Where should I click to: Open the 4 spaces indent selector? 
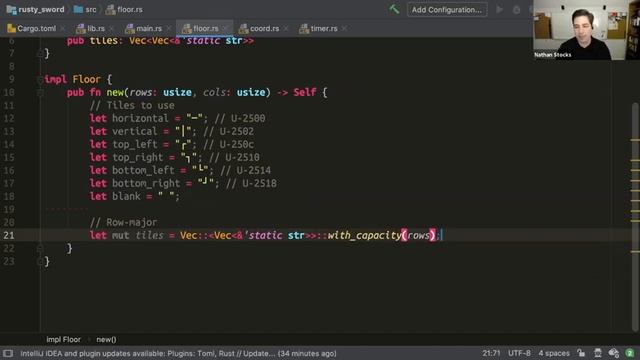pos(554,353)
